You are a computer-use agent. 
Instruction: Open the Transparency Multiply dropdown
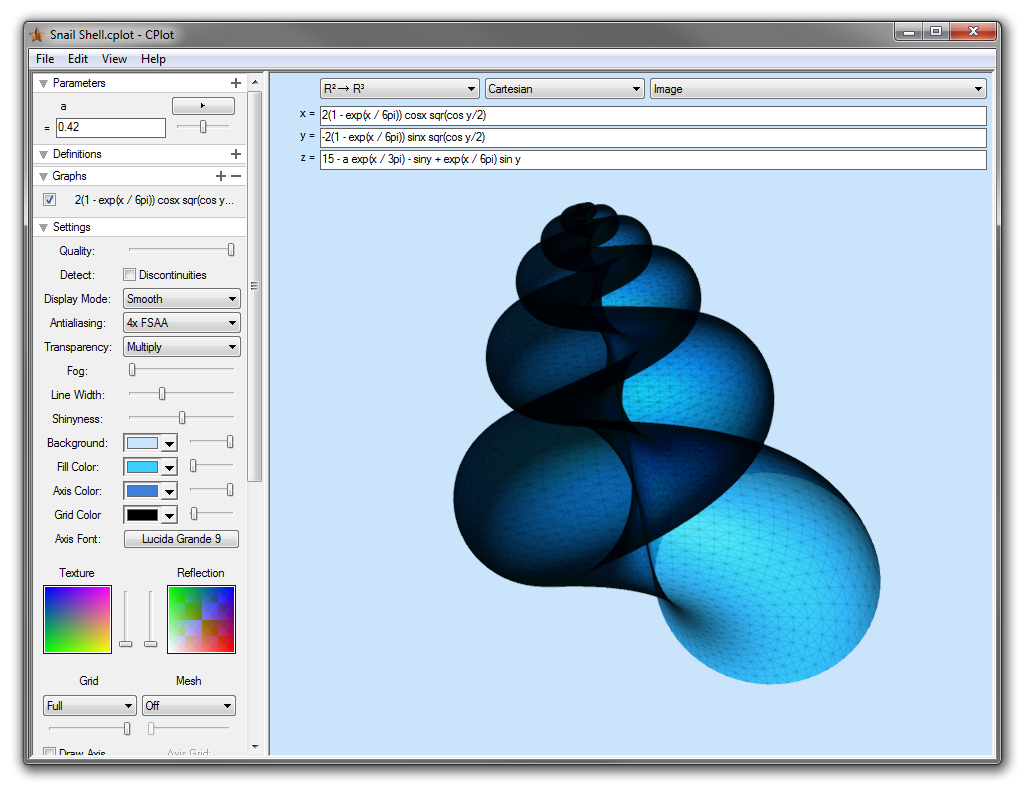click(181, 347)
